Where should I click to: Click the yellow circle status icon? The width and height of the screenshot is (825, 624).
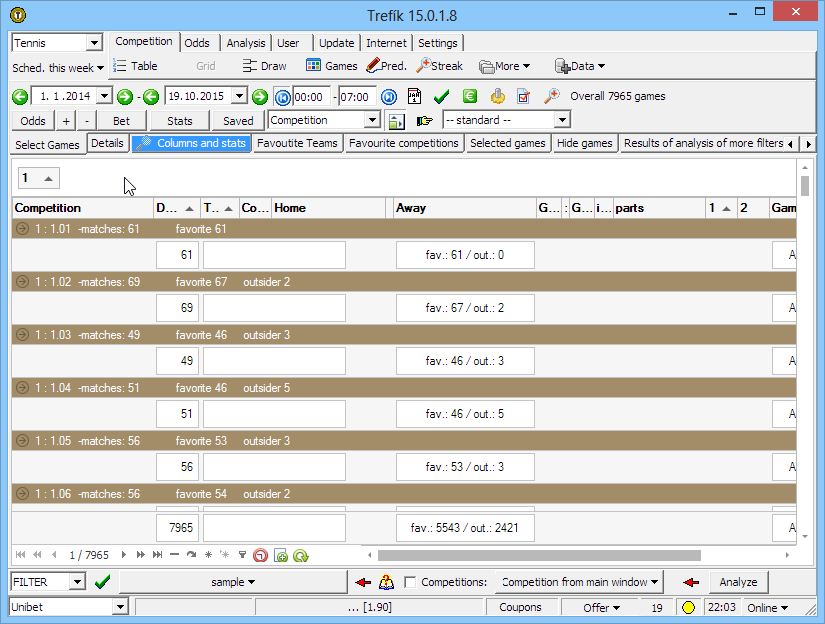click(688, 607)
